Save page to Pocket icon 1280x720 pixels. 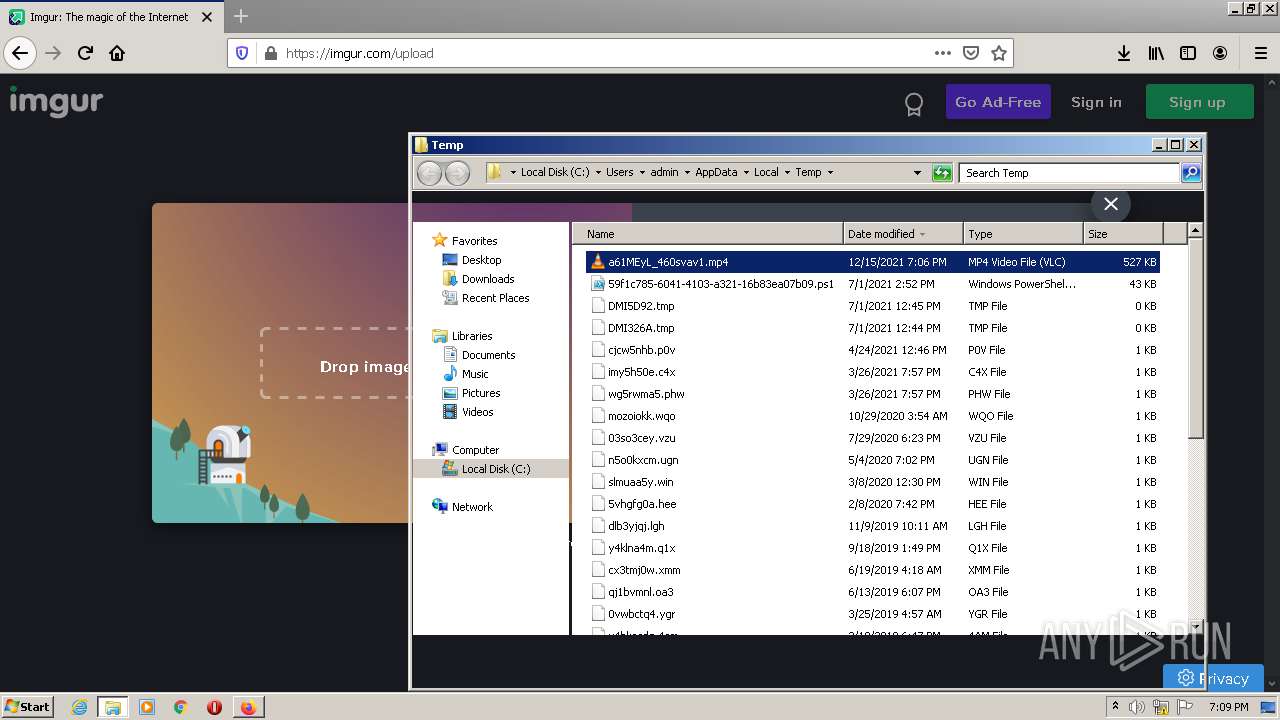pos(970,53)
